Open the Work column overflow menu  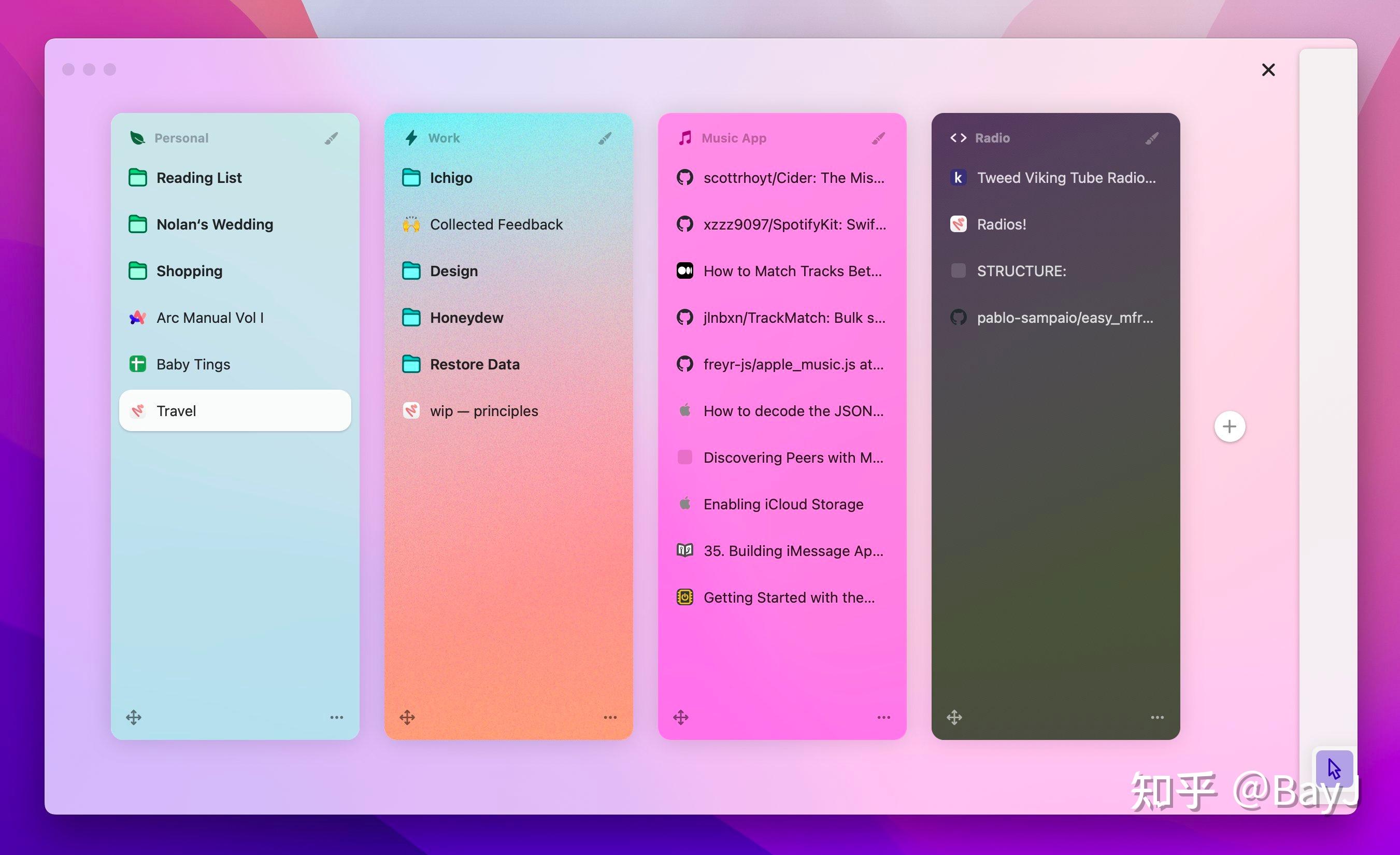pyautogui.click(x=610, y=717)
